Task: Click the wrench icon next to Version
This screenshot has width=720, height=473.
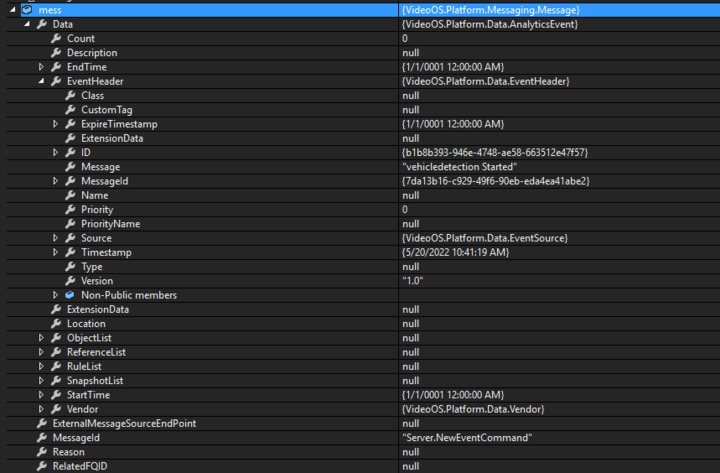Action: 70,281
